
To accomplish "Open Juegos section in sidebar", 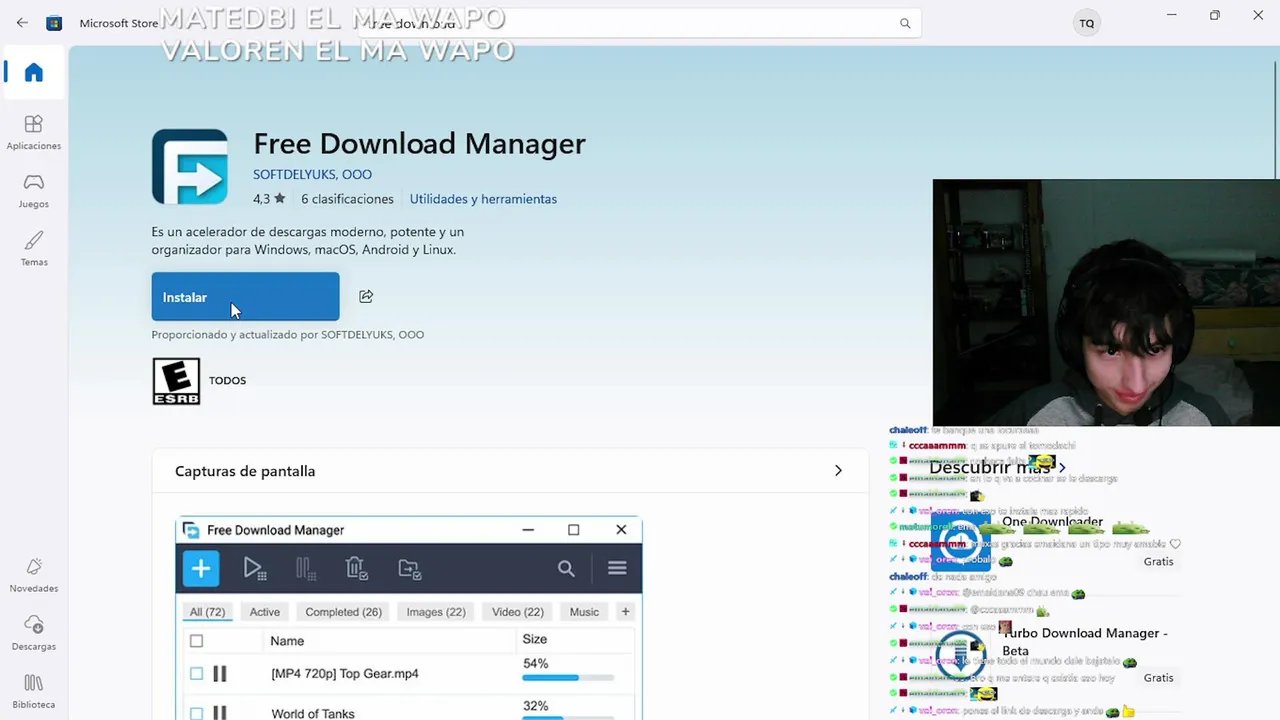I will (x=34, y=190).
